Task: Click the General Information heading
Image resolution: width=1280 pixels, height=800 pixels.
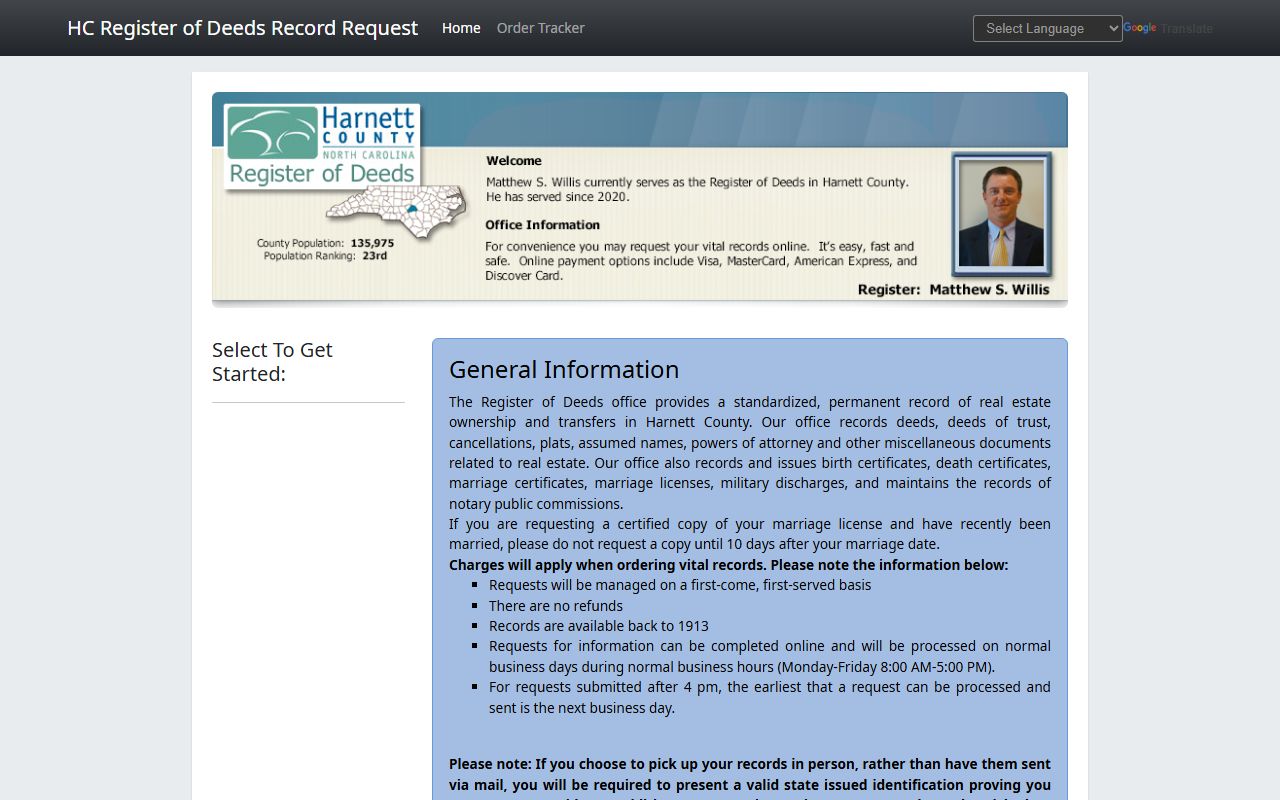Action: click(564, 369)
